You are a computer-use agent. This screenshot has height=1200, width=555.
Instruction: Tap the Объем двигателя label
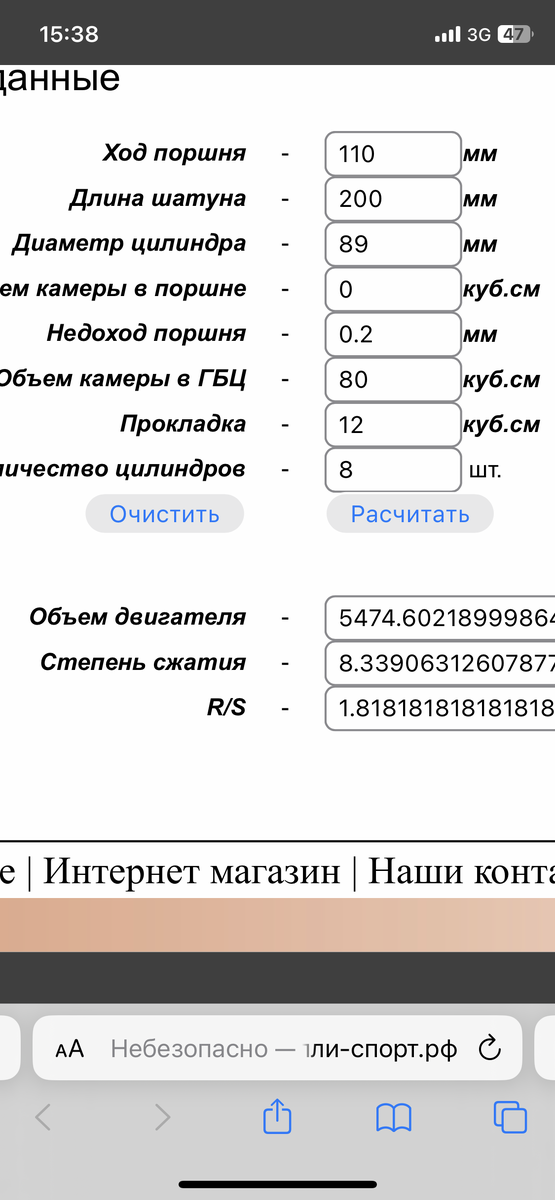[x=138, y=617]
